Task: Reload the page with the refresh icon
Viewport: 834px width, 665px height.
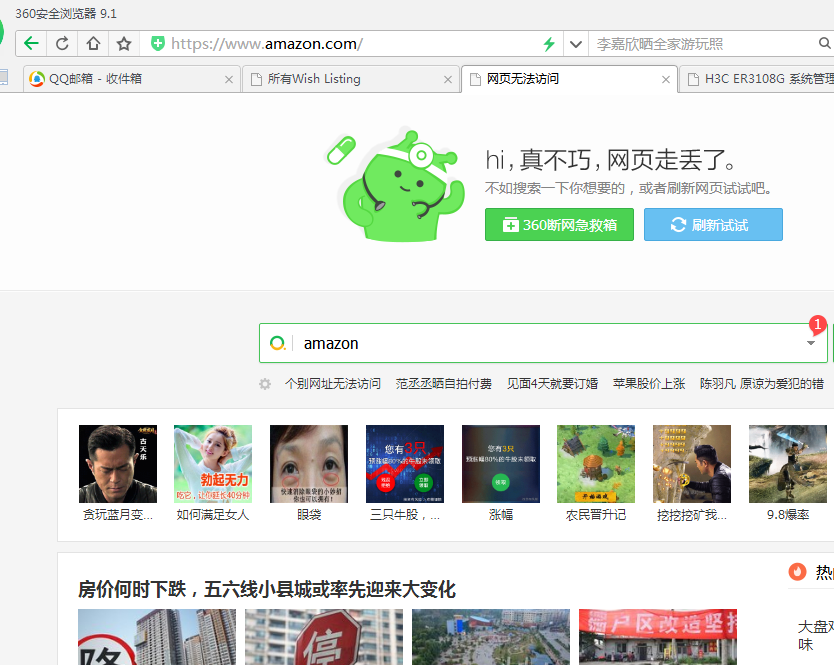Action: pos(62,44)
